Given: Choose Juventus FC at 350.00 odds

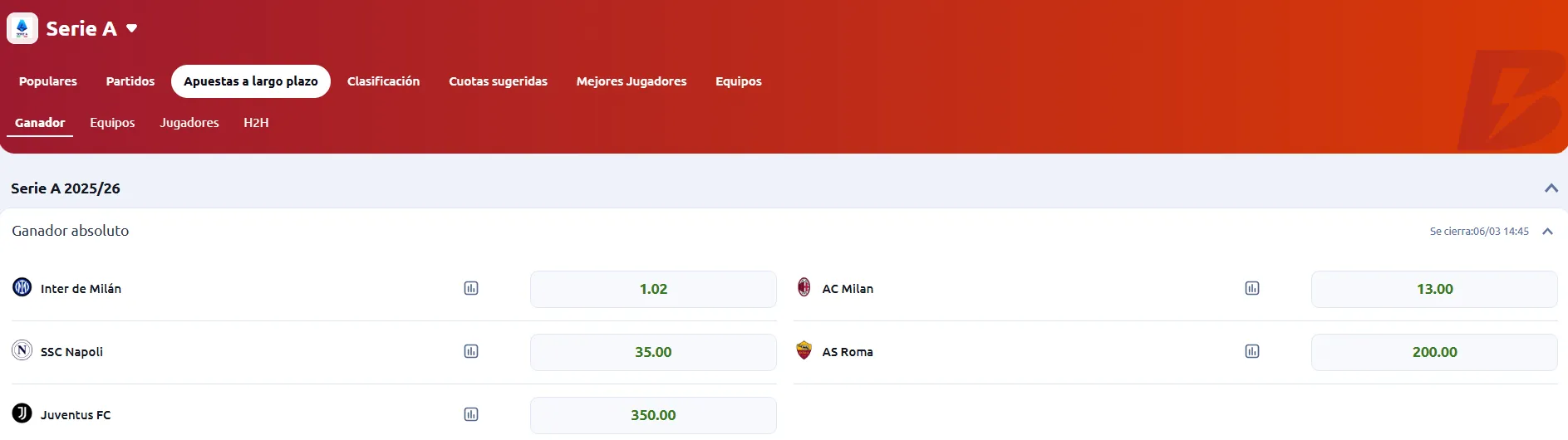Looking at the screenshot, I should pyautogui.click(x=653, y=415).
